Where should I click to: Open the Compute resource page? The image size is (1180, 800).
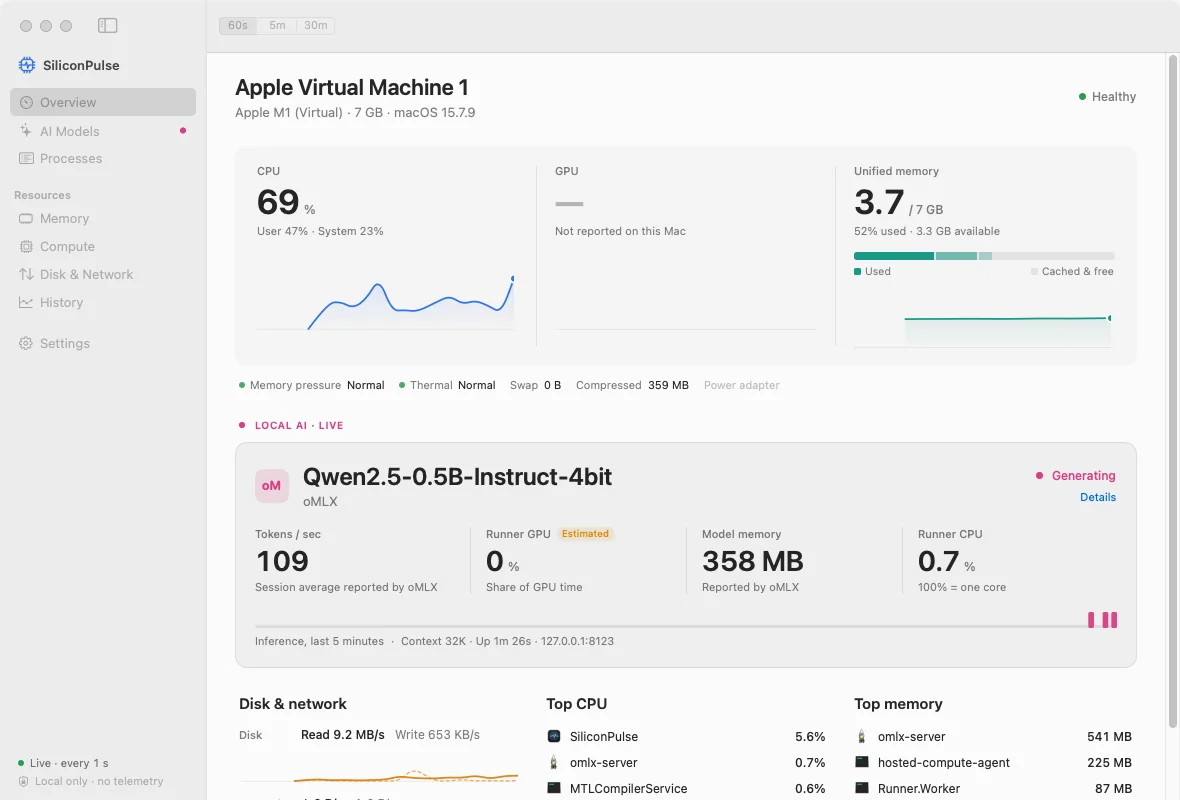coord(103,246)
